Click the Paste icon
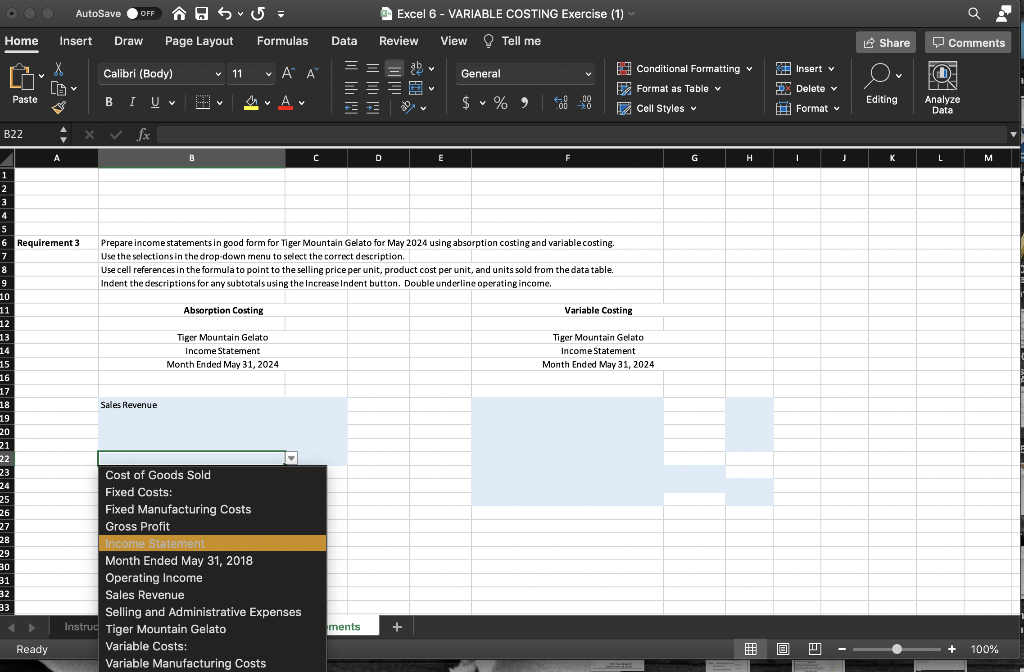1024x672 pixels. click(x=24, y=80)
